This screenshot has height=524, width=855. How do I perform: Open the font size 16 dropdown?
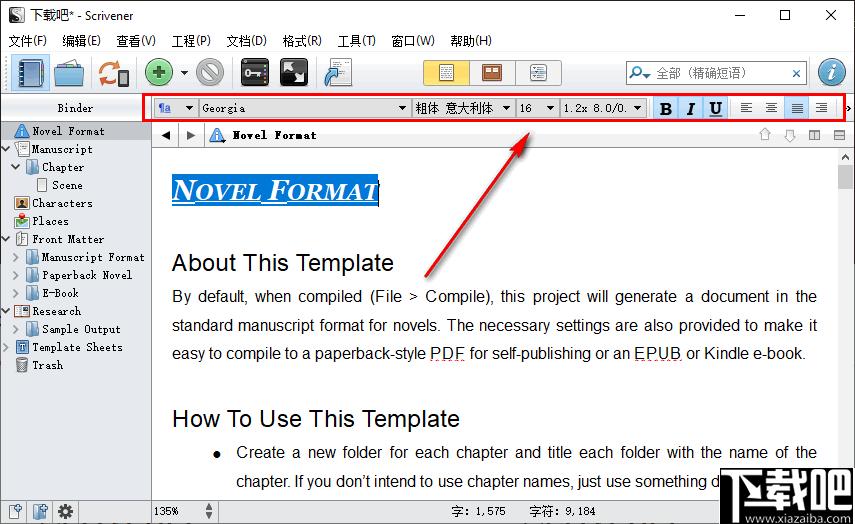point(537,108)
